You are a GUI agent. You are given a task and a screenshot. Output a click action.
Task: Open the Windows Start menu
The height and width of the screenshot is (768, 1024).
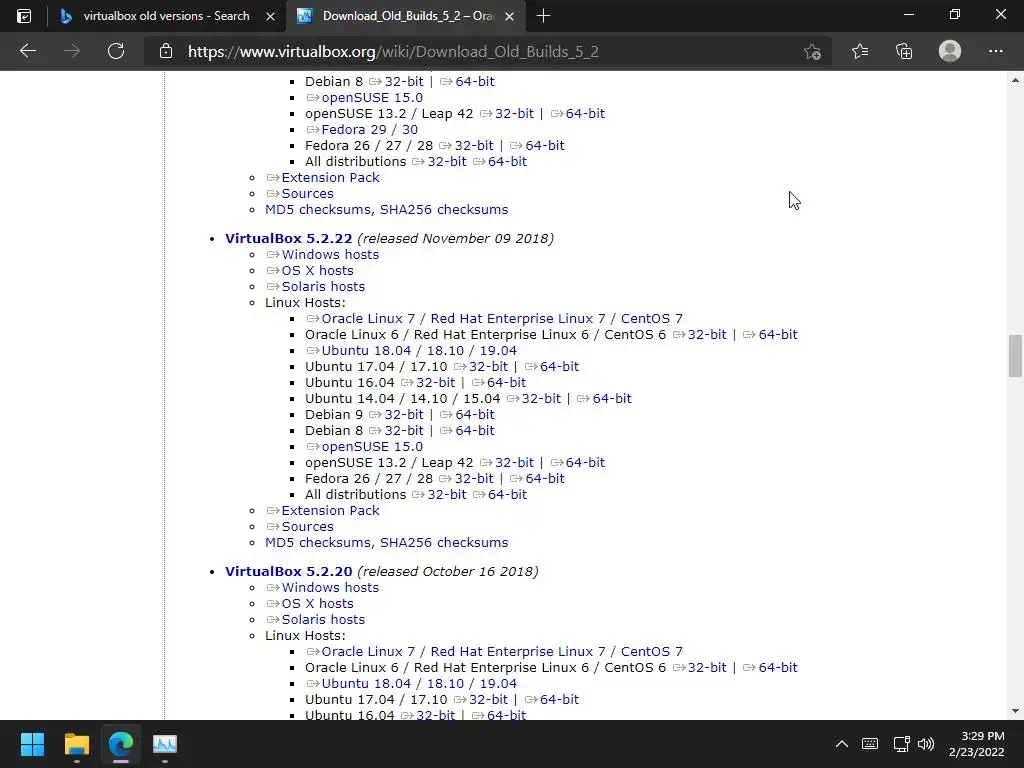(32, 744)
